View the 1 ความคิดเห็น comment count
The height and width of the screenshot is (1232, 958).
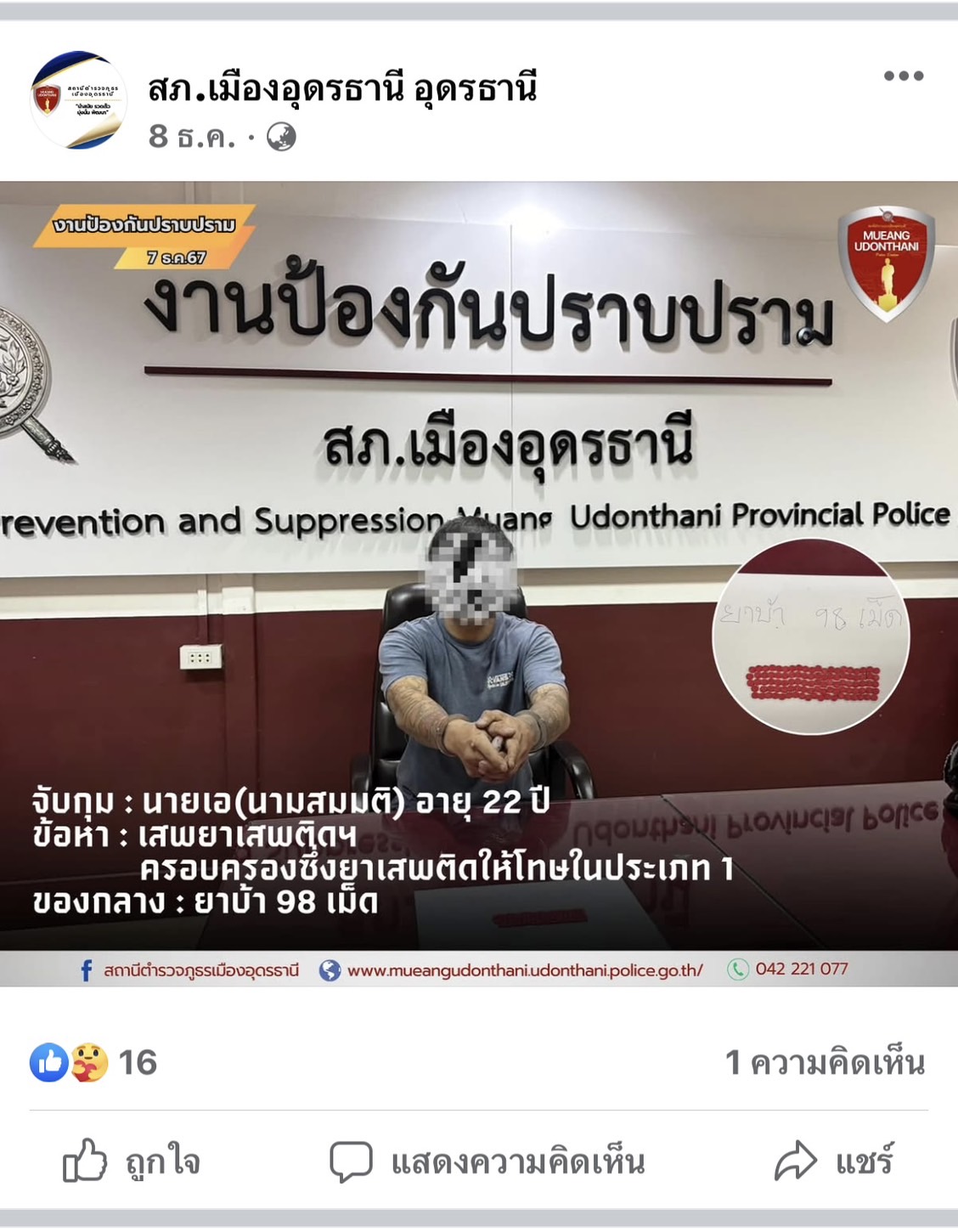pyautogui.click(x=825, y=1062)
